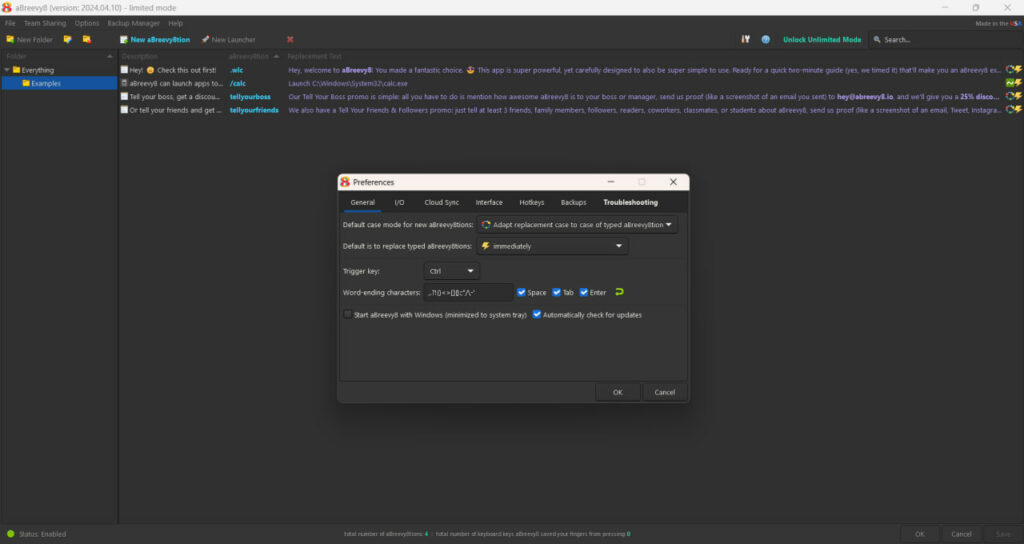The height and width of the screenshot is (544, 1024).
Task: Click the document icon of 'Tell your boss' row
Action: pos(124,97)
